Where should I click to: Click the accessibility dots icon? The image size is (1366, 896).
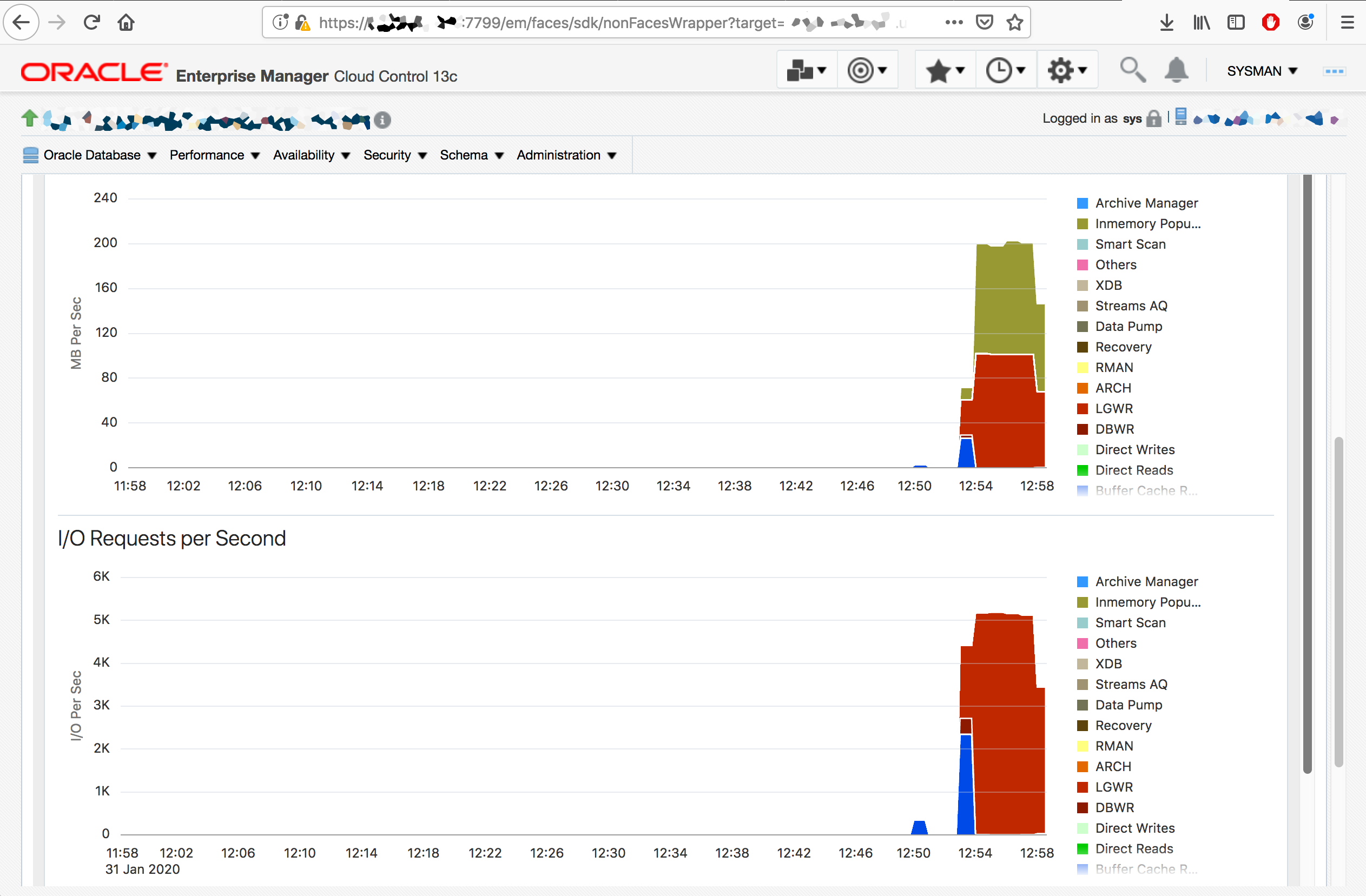click(1334, 71)
